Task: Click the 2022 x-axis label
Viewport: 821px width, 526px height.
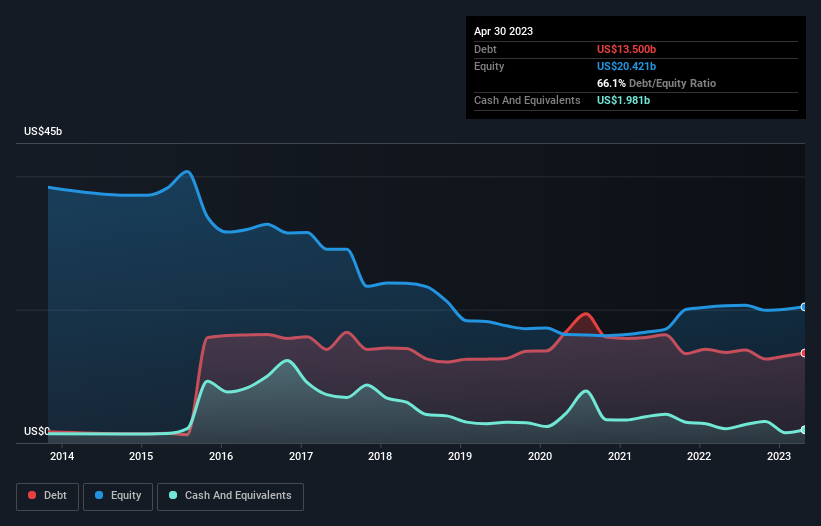Action: 699,456
